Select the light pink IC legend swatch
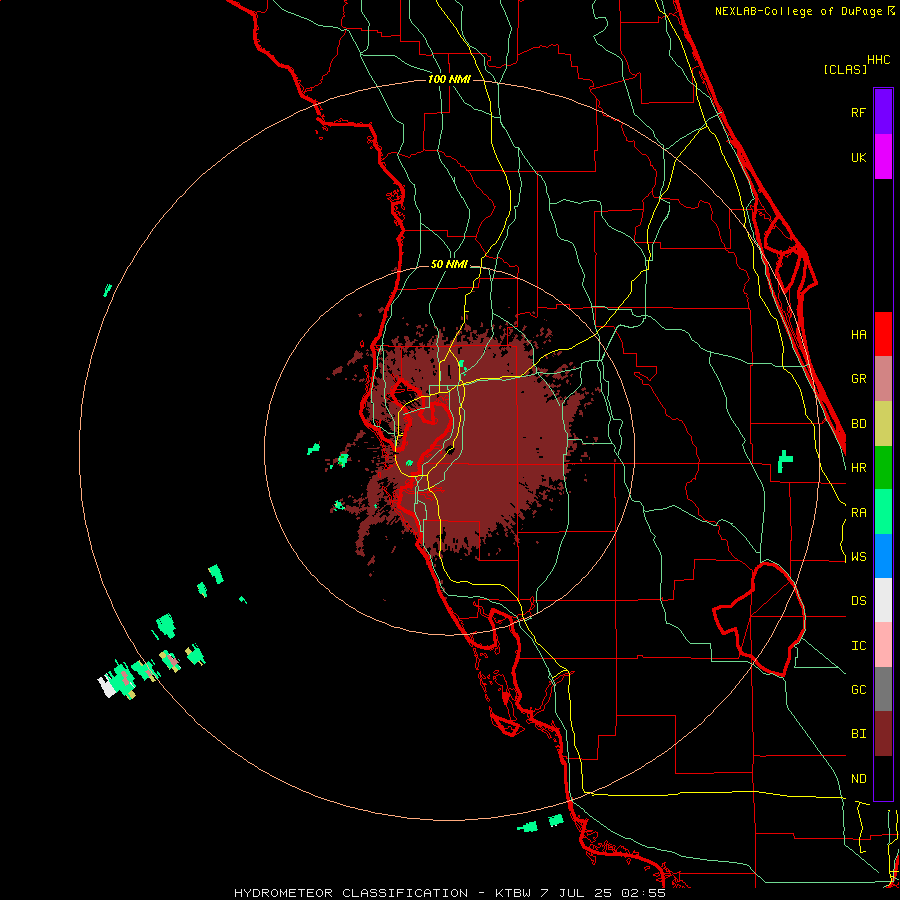The height and width of the screenshot is (900, 900). [883, 645]
